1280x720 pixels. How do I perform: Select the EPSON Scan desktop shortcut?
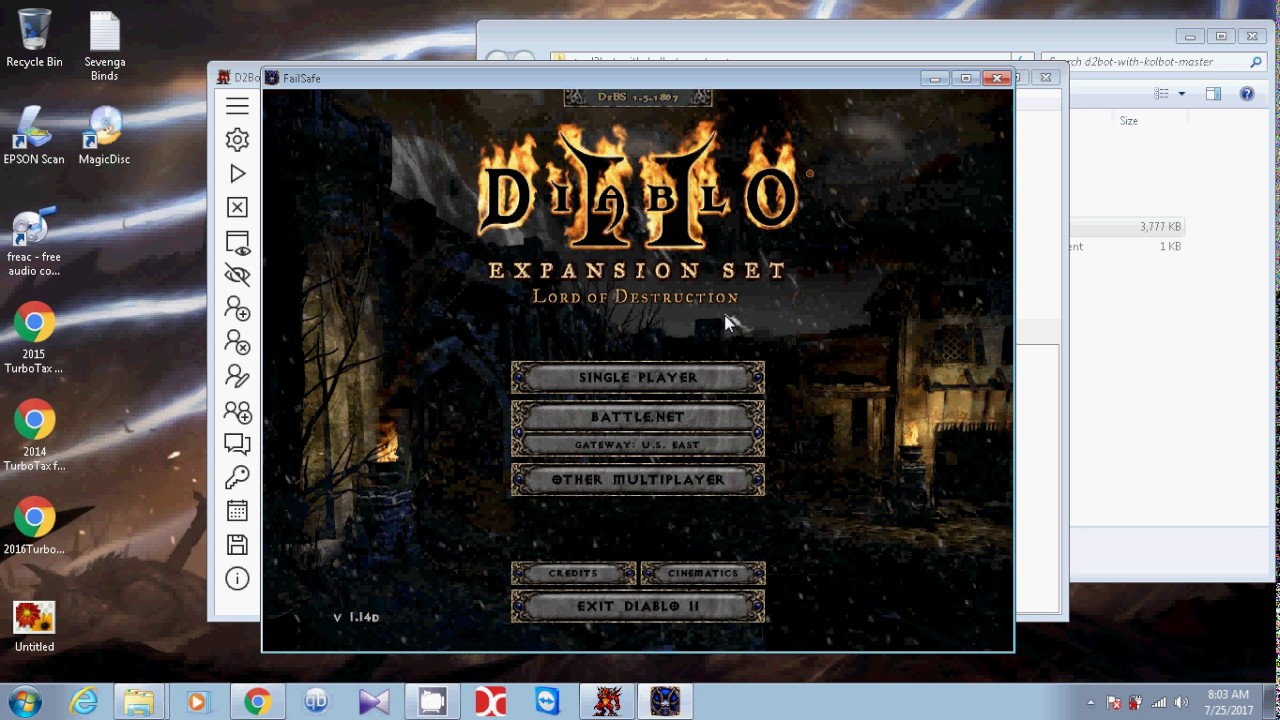(34, 135)
